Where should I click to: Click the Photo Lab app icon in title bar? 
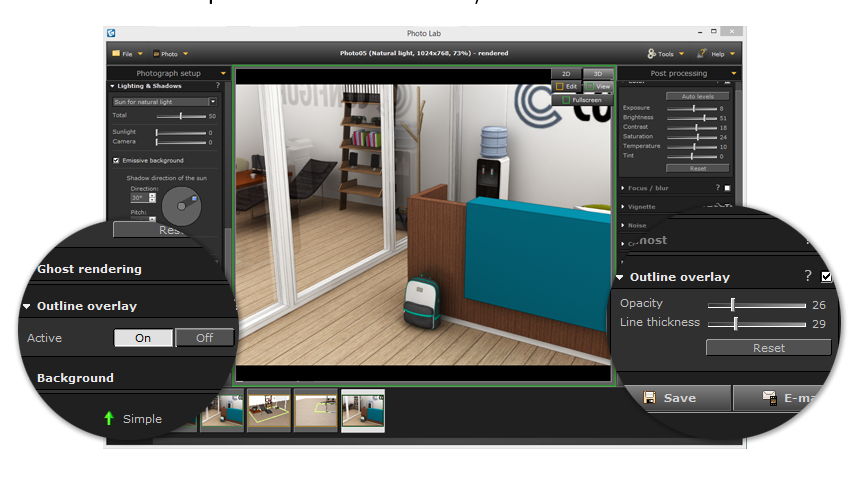point(111,33)
